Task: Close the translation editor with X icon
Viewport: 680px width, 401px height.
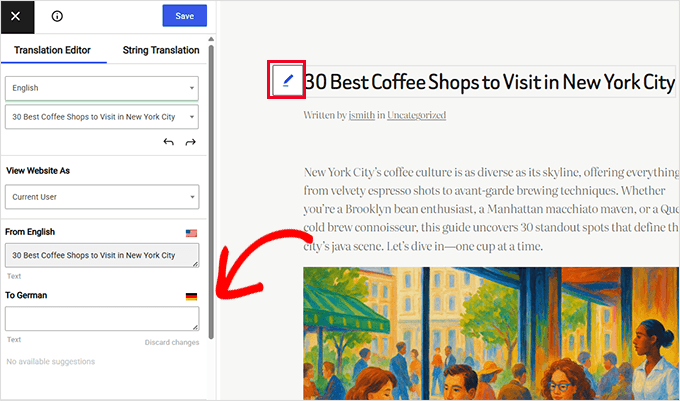Action: point(16,16)
